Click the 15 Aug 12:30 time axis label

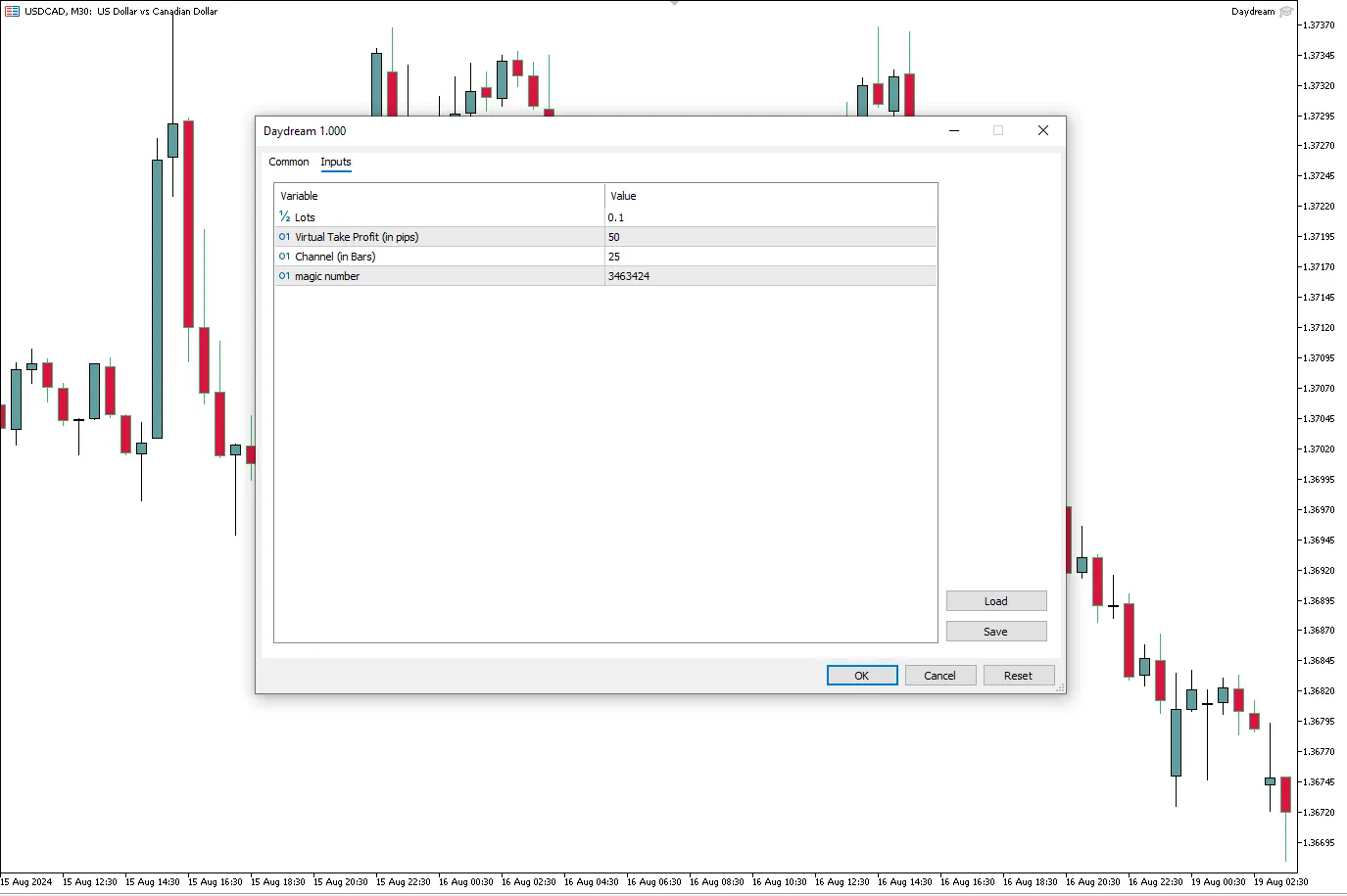pos(89,882)
